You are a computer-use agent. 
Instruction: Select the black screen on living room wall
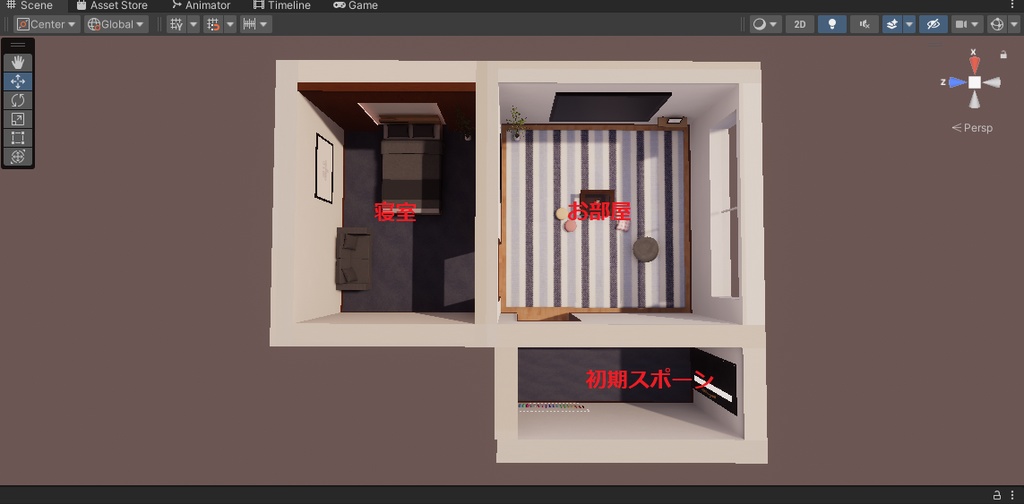tap(610, 107)
